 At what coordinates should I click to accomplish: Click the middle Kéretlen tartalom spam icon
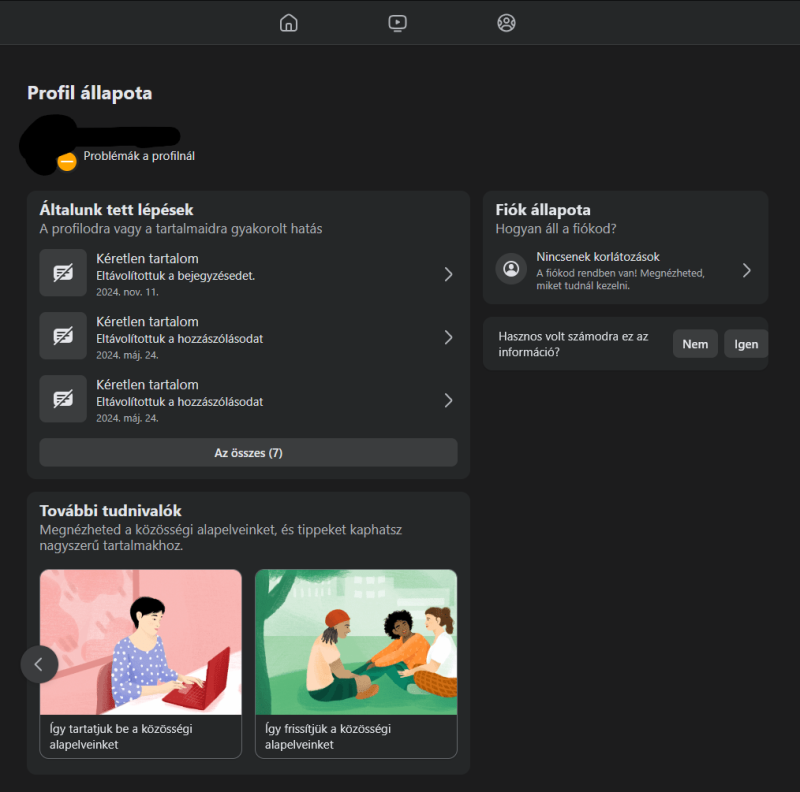coord(63,336)
